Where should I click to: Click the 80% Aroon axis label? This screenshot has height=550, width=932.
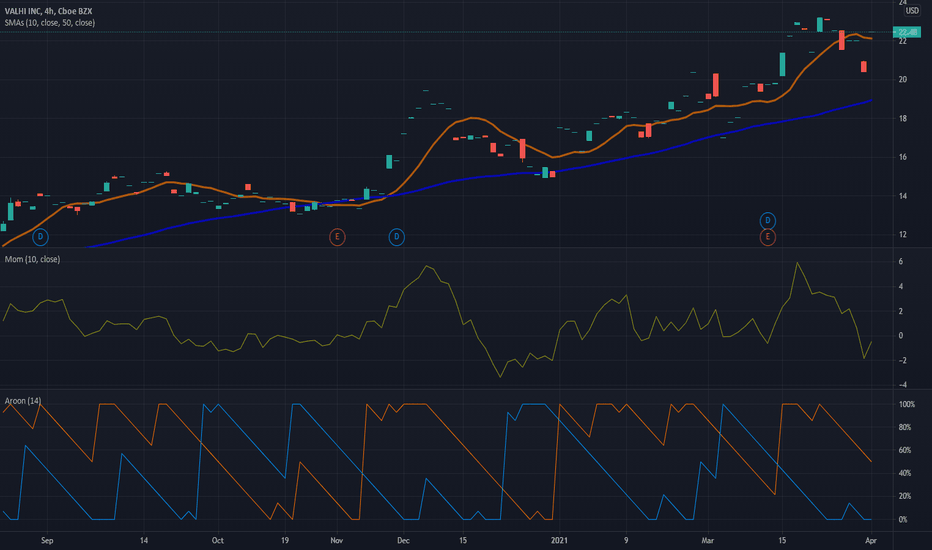pyautogui.click(x=905, y=428)
